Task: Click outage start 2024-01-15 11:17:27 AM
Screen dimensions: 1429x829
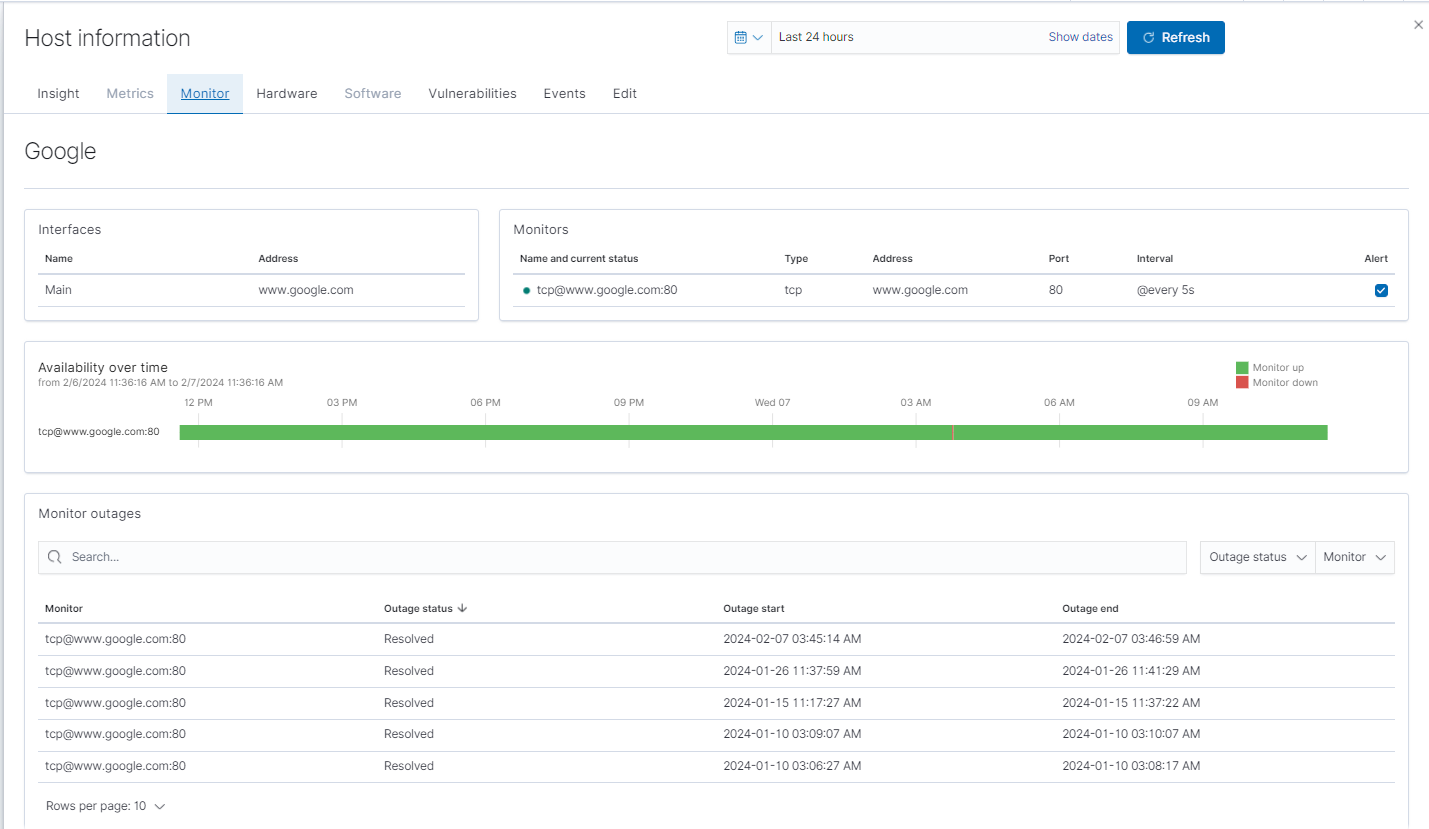Action: pyautogui.click(x=792, y=703)
